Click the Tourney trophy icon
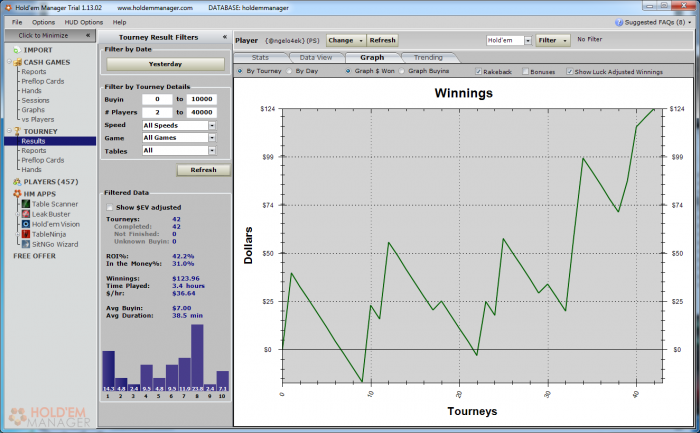This screenshot has height=433, width=700. pyautogui.click(x=17, y=131)
